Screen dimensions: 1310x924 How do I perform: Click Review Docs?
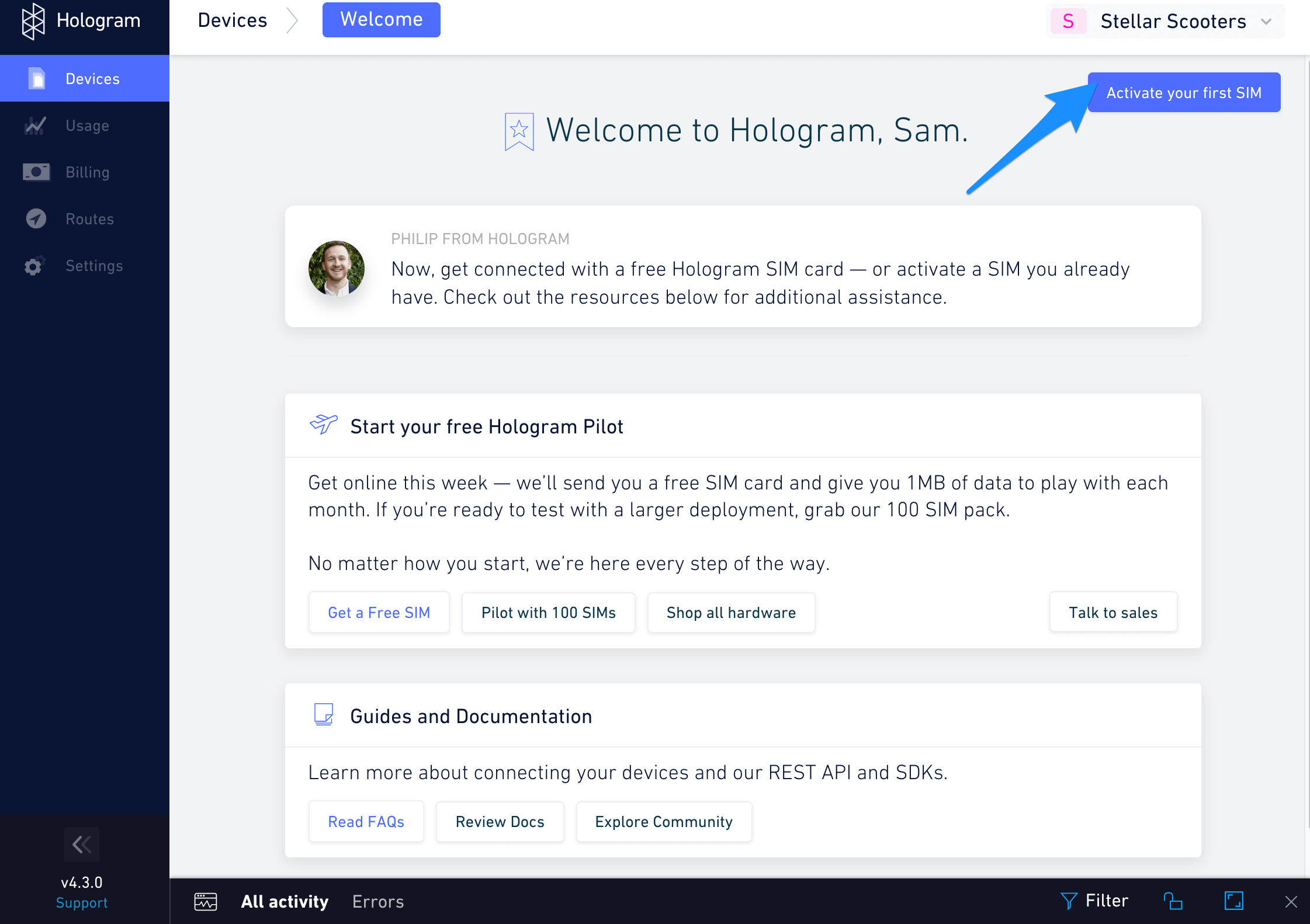[x=500, y=821]
